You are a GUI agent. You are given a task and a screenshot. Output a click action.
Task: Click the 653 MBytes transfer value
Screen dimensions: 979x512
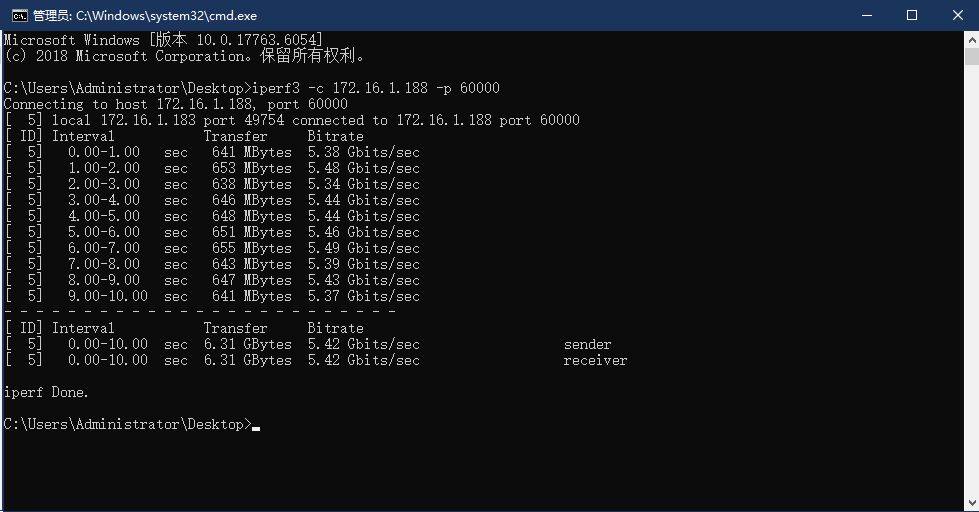click(x=251, y=168)
